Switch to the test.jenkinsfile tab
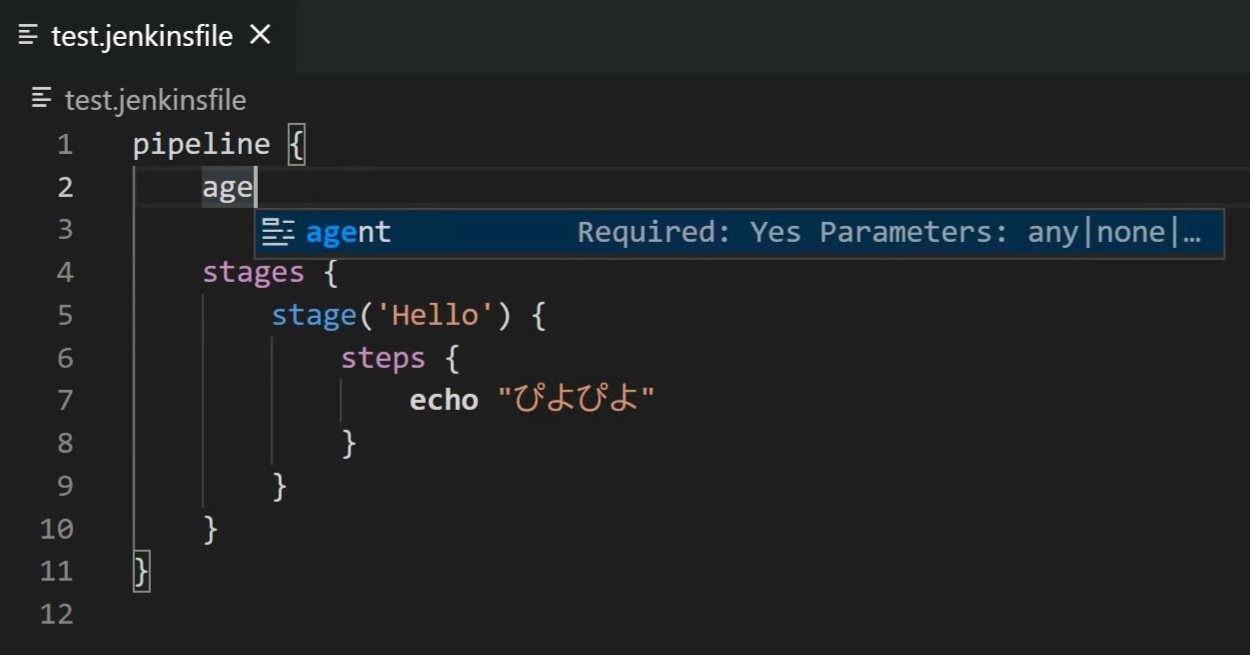The height and width of the screenshot is (655, 1250). click(140, 34)
